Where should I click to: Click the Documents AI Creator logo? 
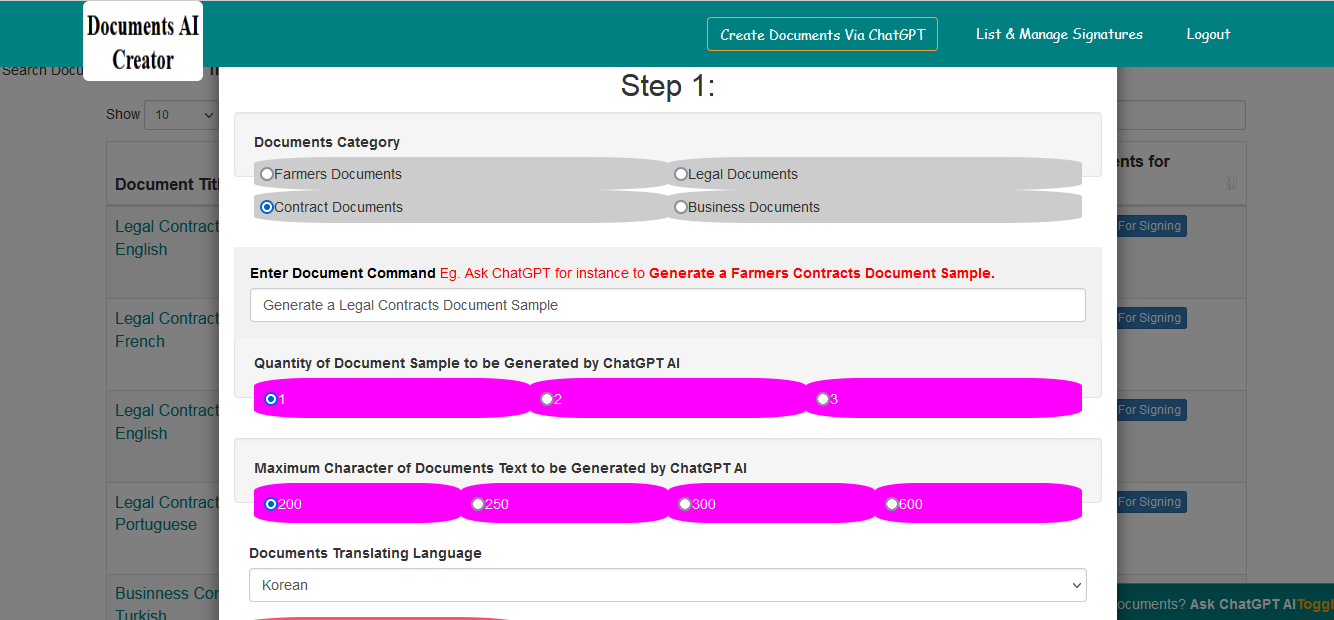click(x=142, y=40)
